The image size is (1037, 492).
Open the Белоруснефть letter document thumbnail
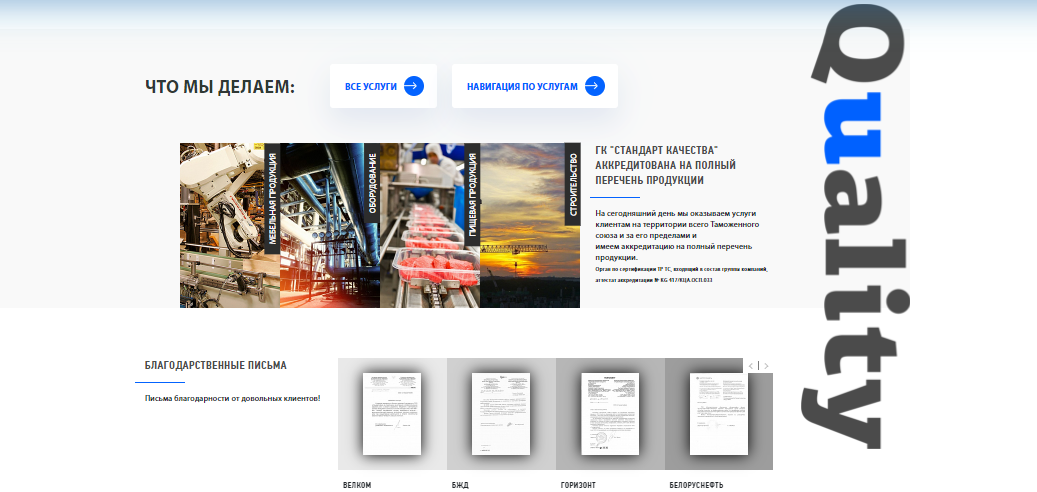718,414
